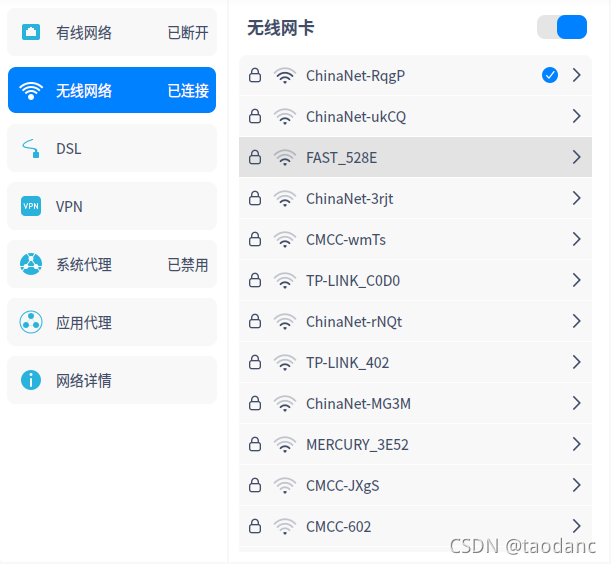Select the TP-LINK_402 network name

(347, 363)
